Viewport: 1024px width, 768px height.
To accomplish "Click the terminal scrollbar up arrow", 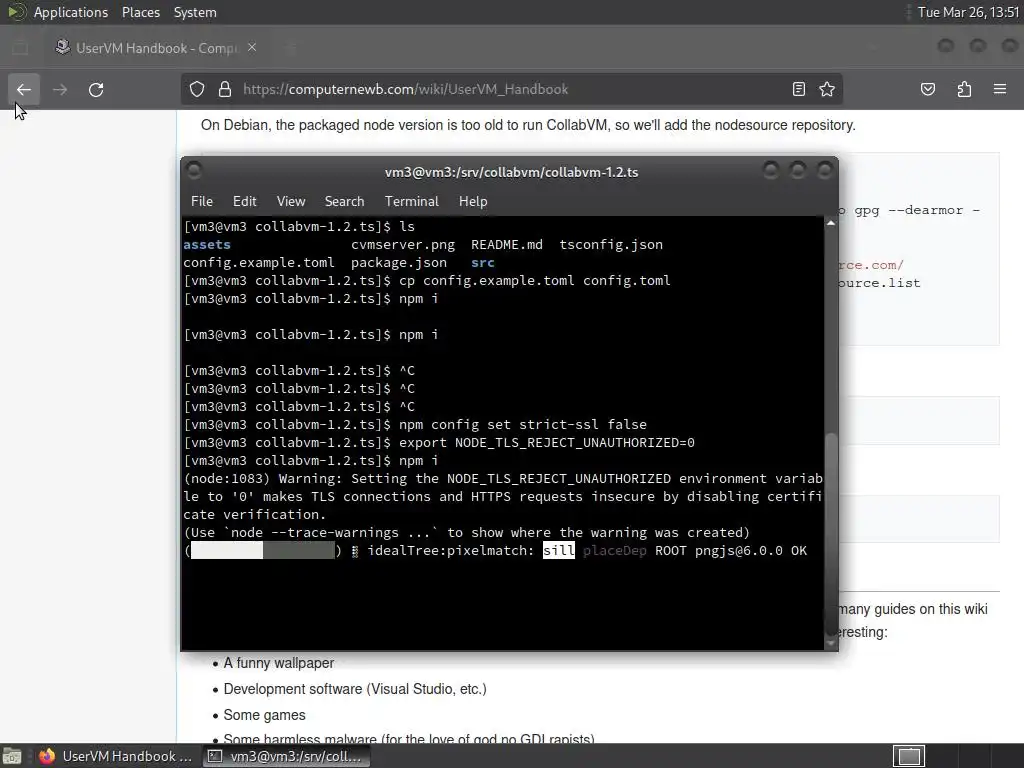I will (x=831, y=223).
